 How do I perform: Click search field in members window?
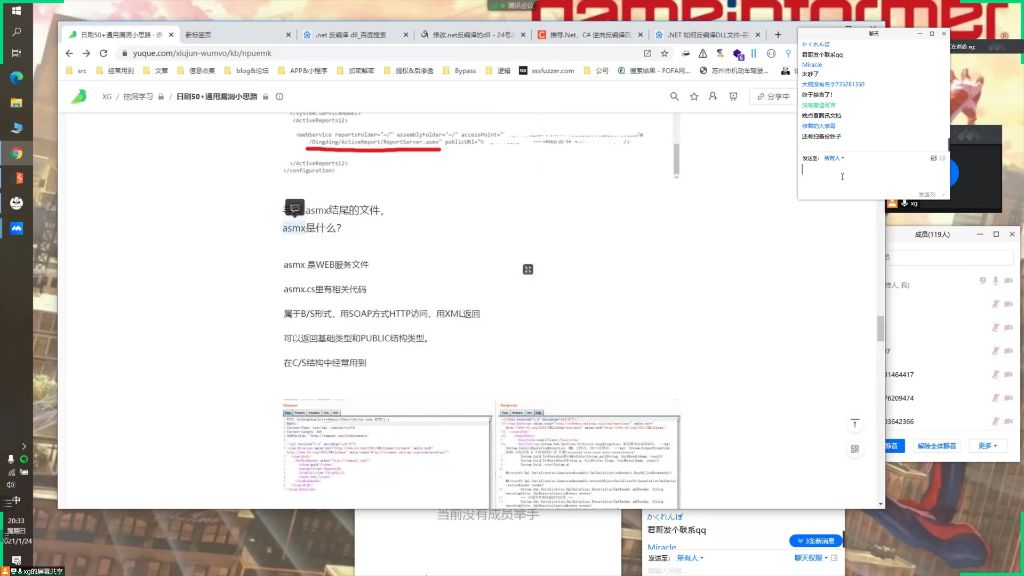949,257
